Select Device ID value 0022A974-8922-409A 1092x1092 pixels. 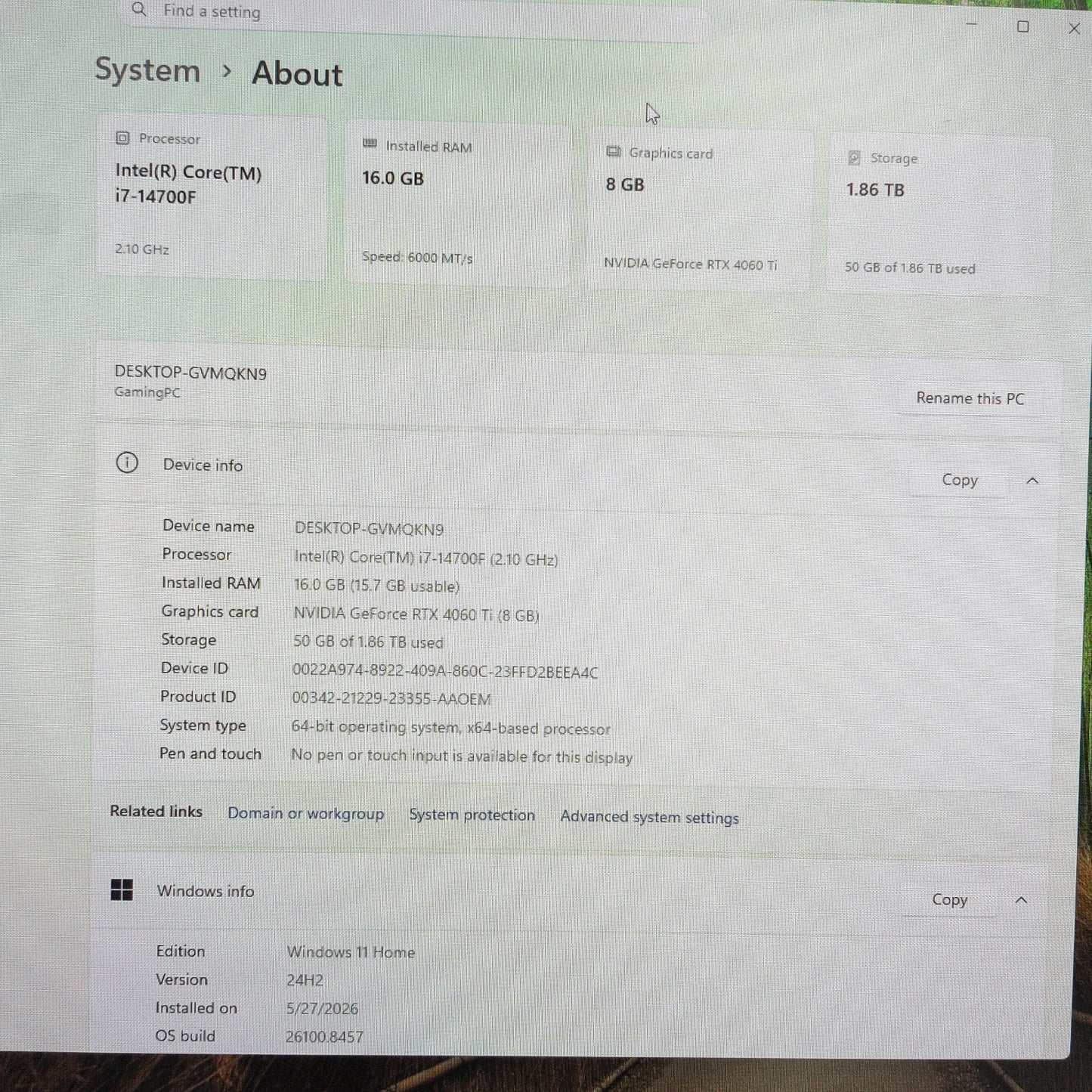coord(445,671)
